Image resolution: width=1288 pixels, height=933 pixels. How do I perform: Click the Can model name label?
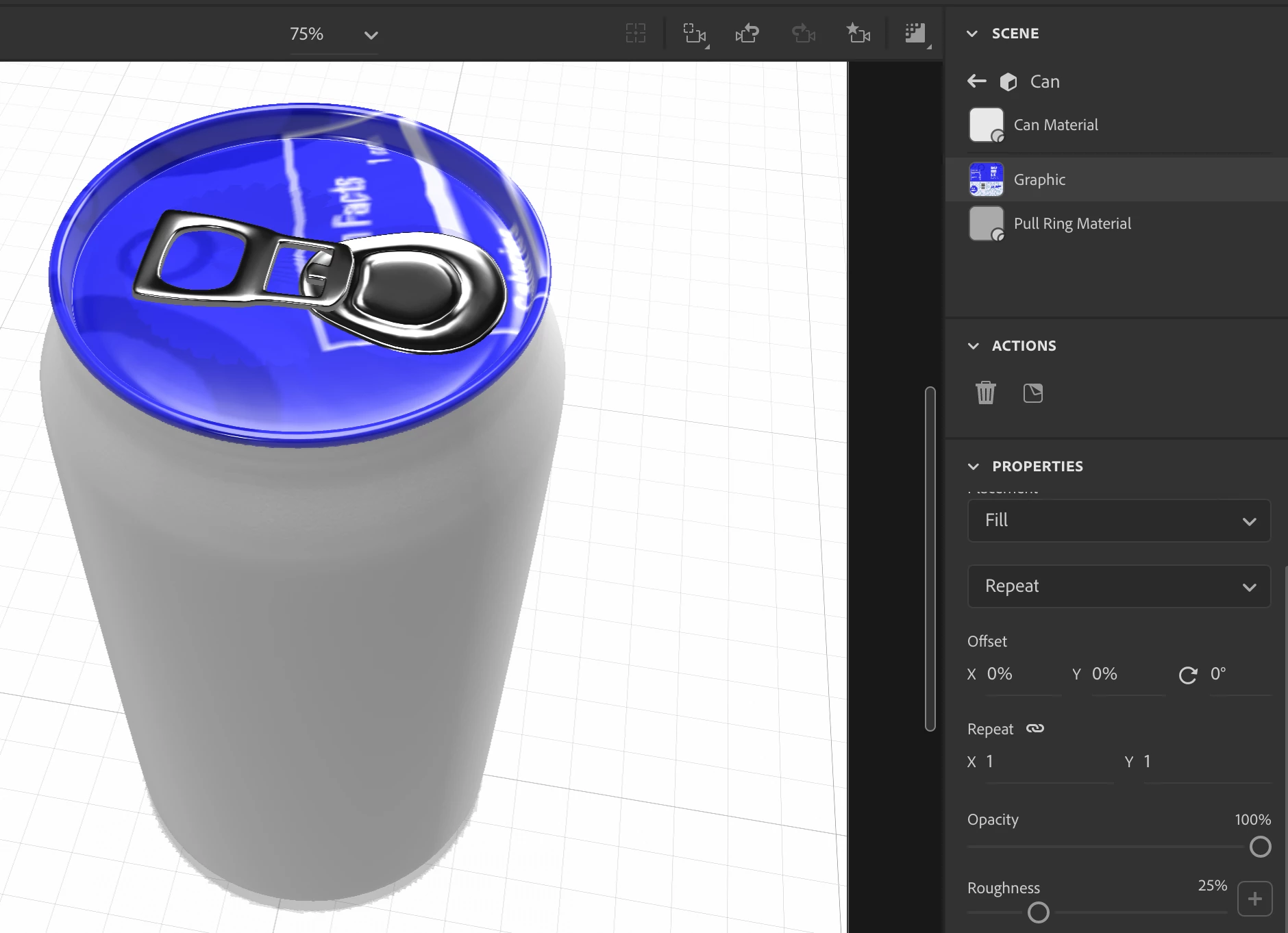click(1045, 82)
